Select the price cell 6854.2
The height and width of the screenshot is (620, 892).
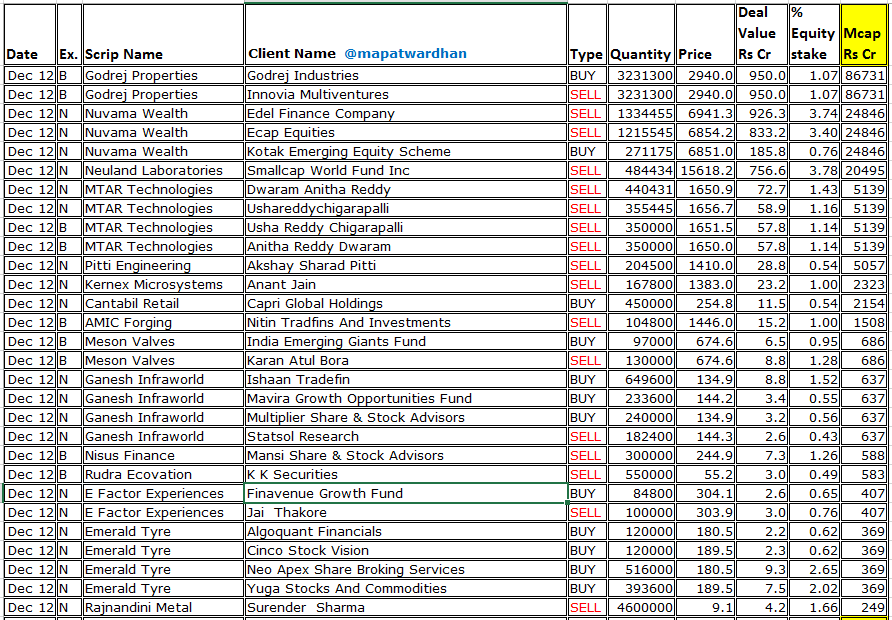coord(705,133)
